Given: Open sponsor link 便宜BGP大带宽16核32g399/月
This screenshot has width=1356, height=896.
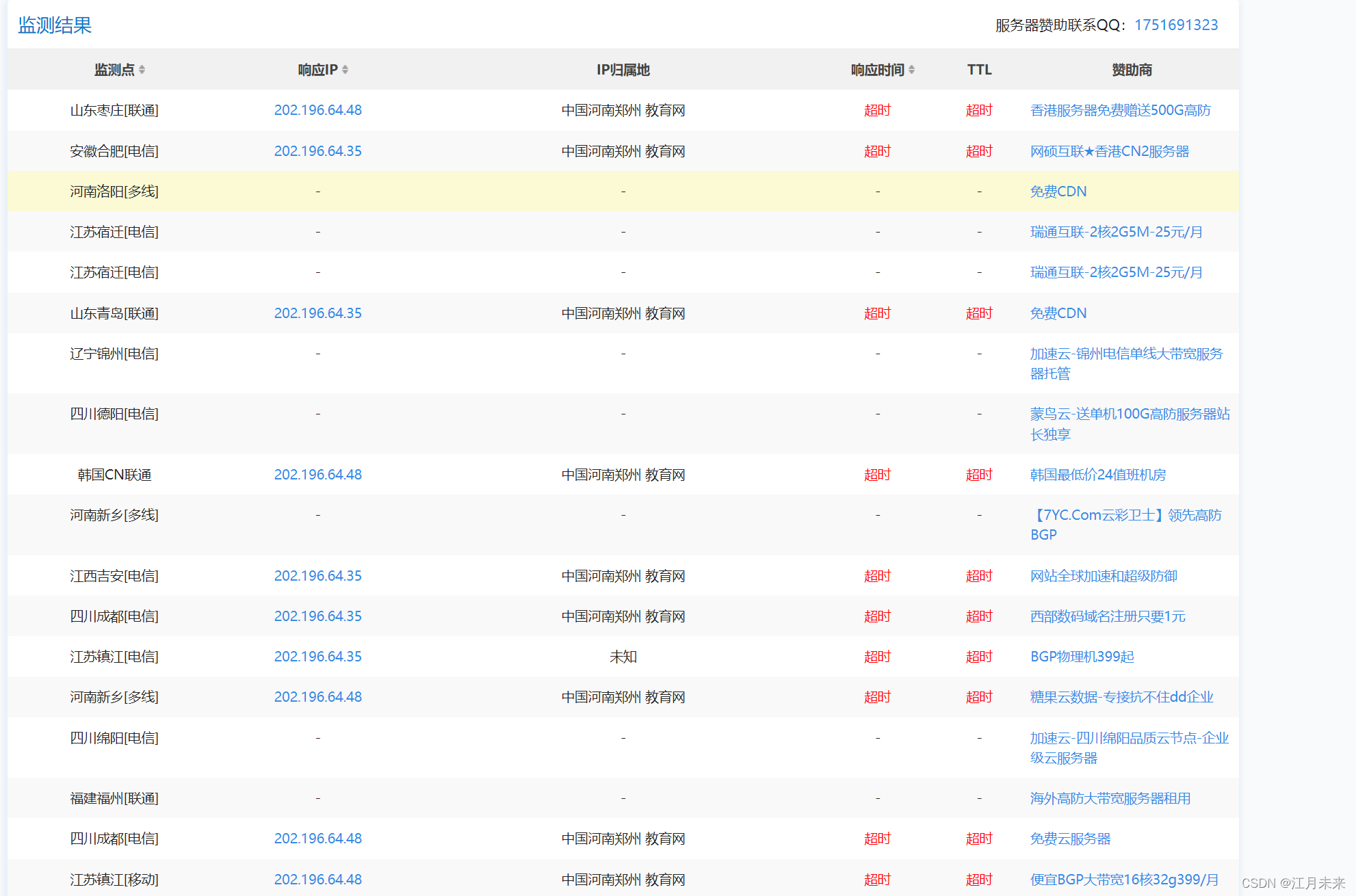Looking at the screenshot, I should [1124, 880].
